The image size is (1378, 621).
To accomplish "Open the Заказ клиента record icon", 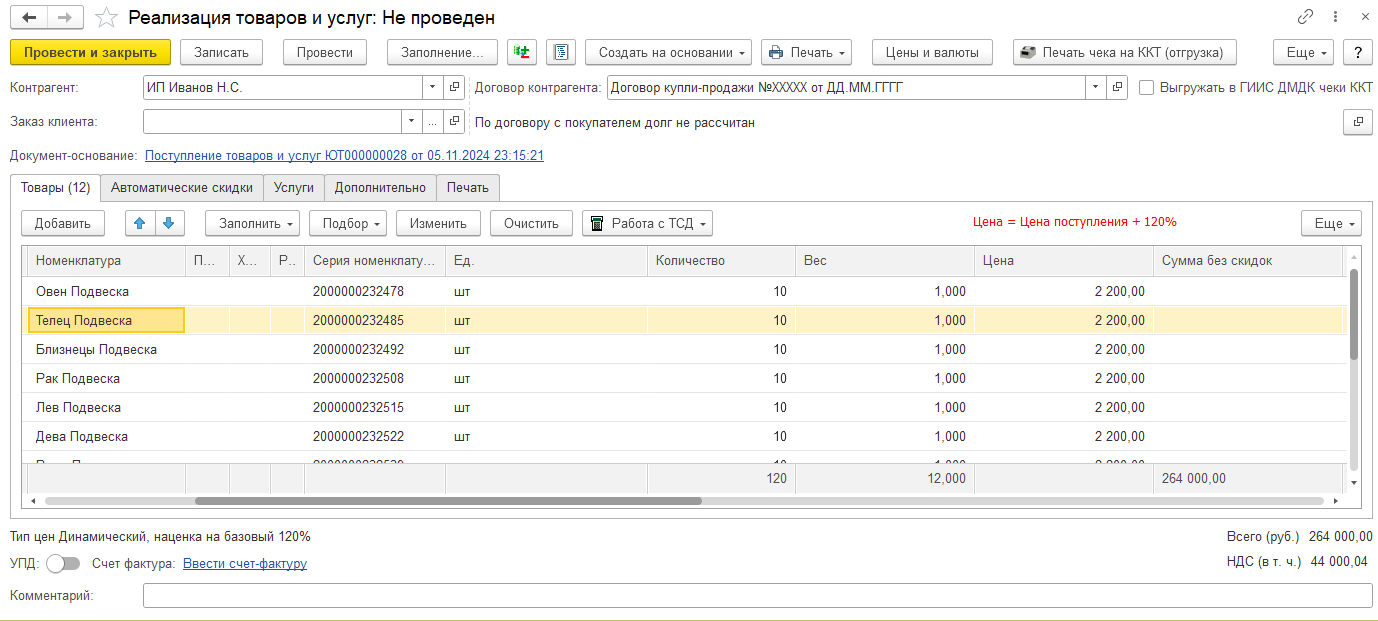I will coord(454,122).
